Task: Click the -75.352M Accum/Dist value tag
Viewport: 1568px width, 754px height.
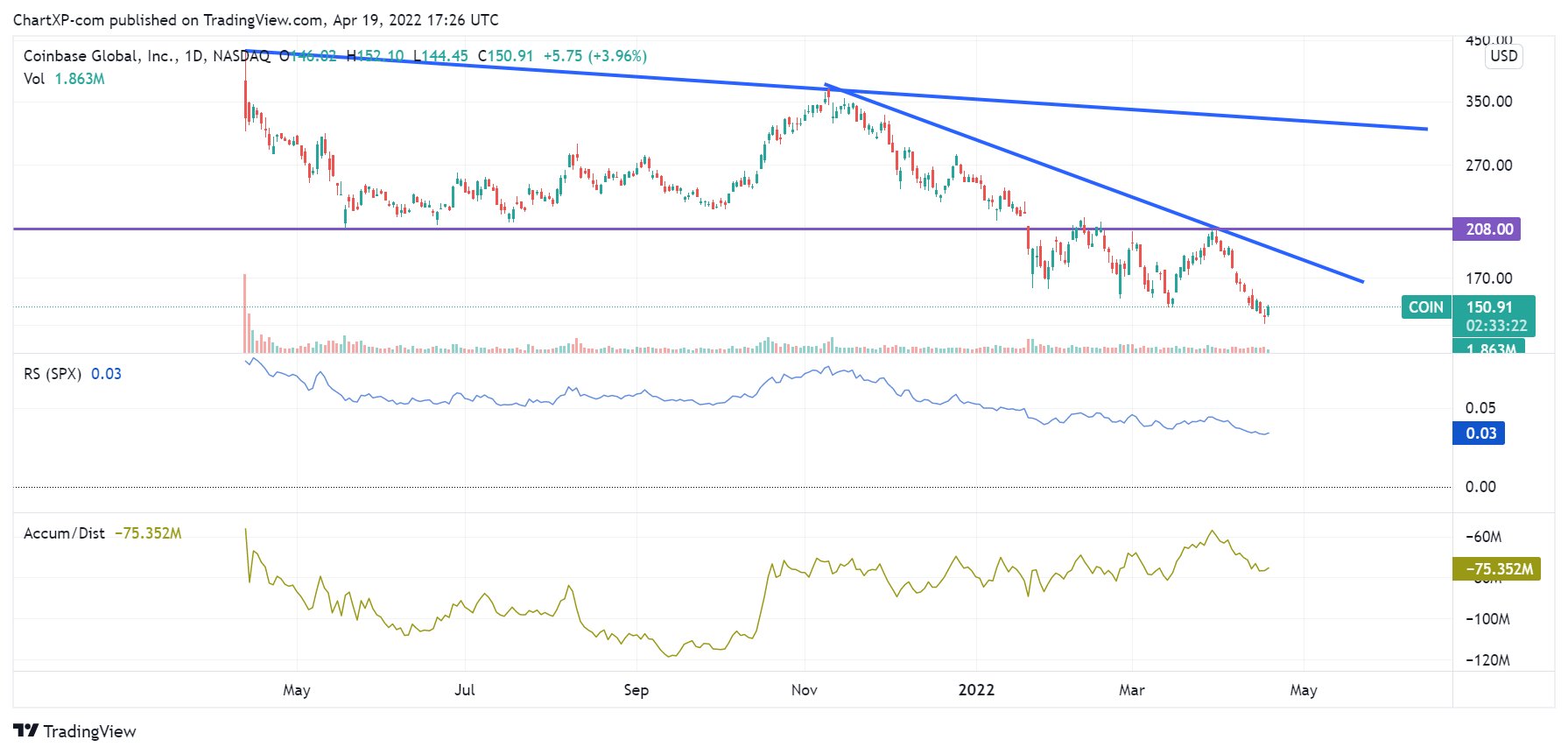Action: 1496,569
